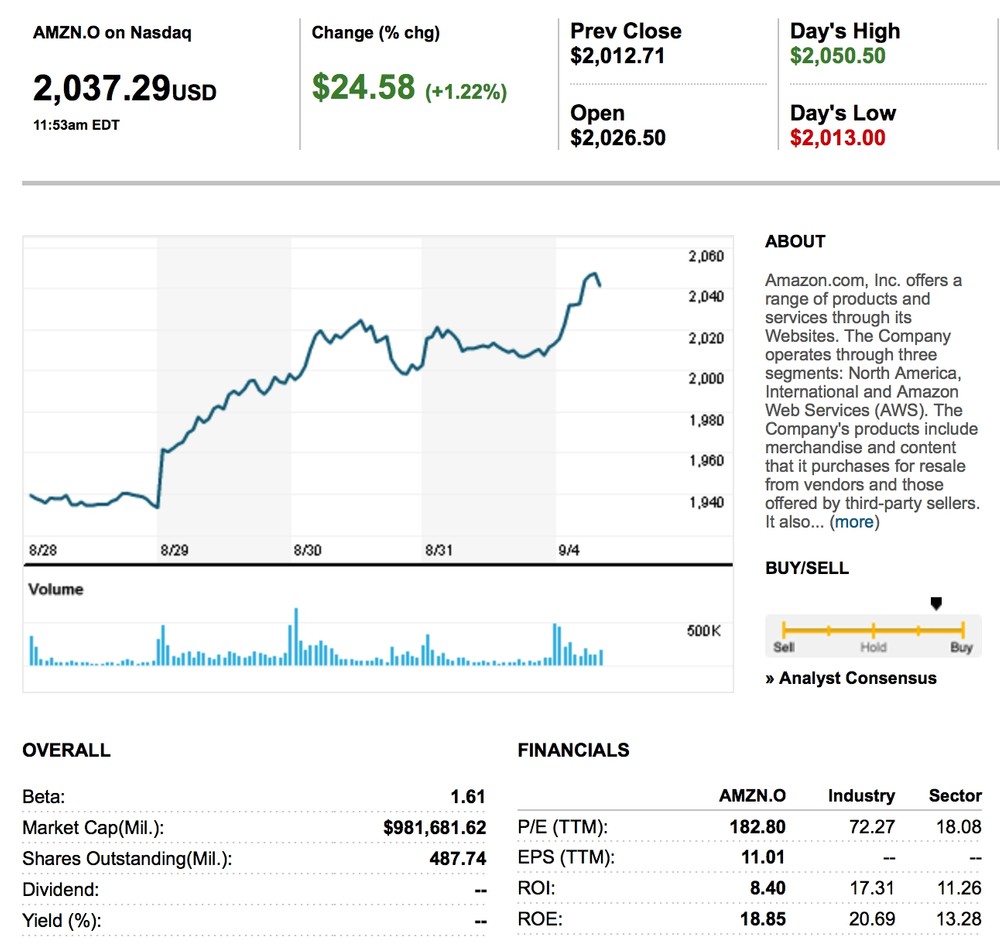This screenshot has height=947, width=1000.
Task: Click the Prev Close value $2,012.71
Action: pos(617,56)
